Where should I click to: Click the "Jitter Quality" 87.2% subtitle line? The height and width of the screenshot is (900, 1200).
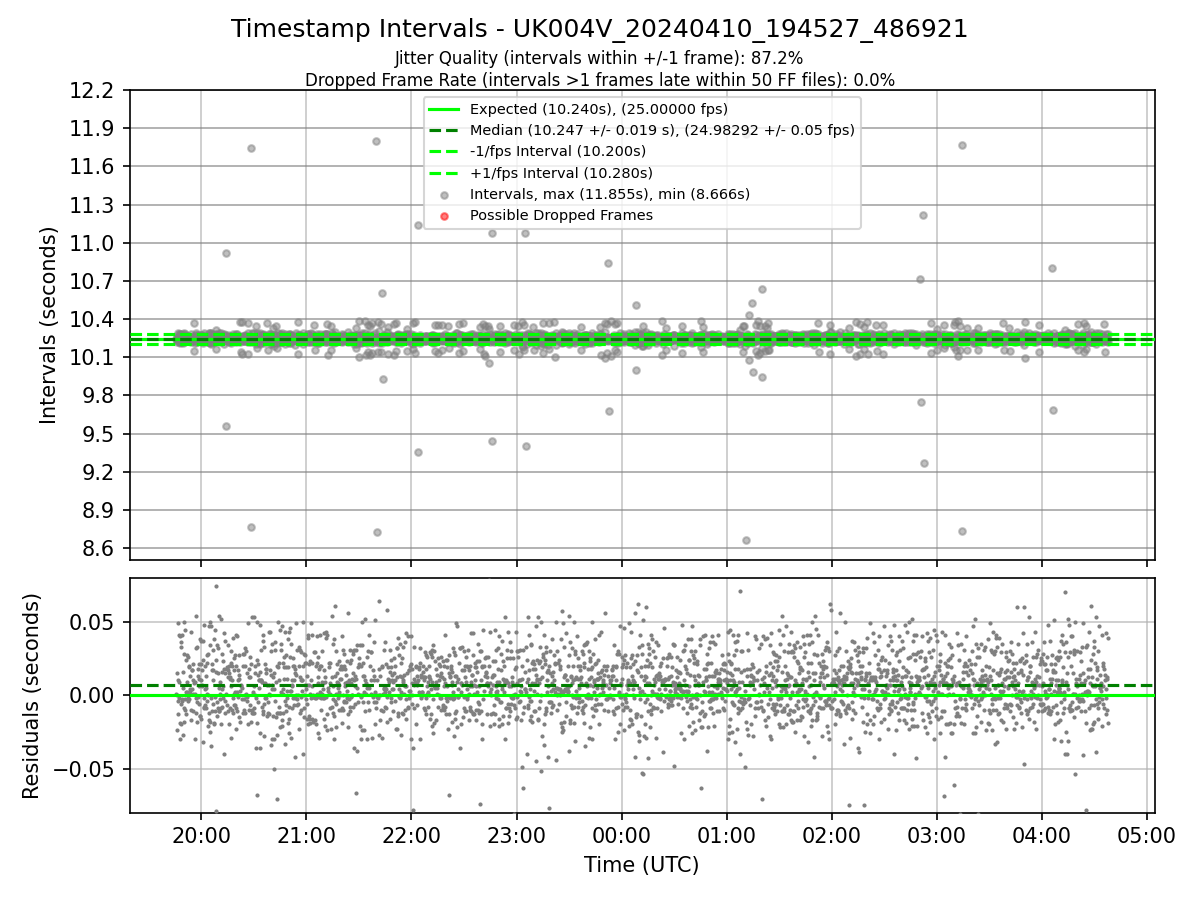599,58
